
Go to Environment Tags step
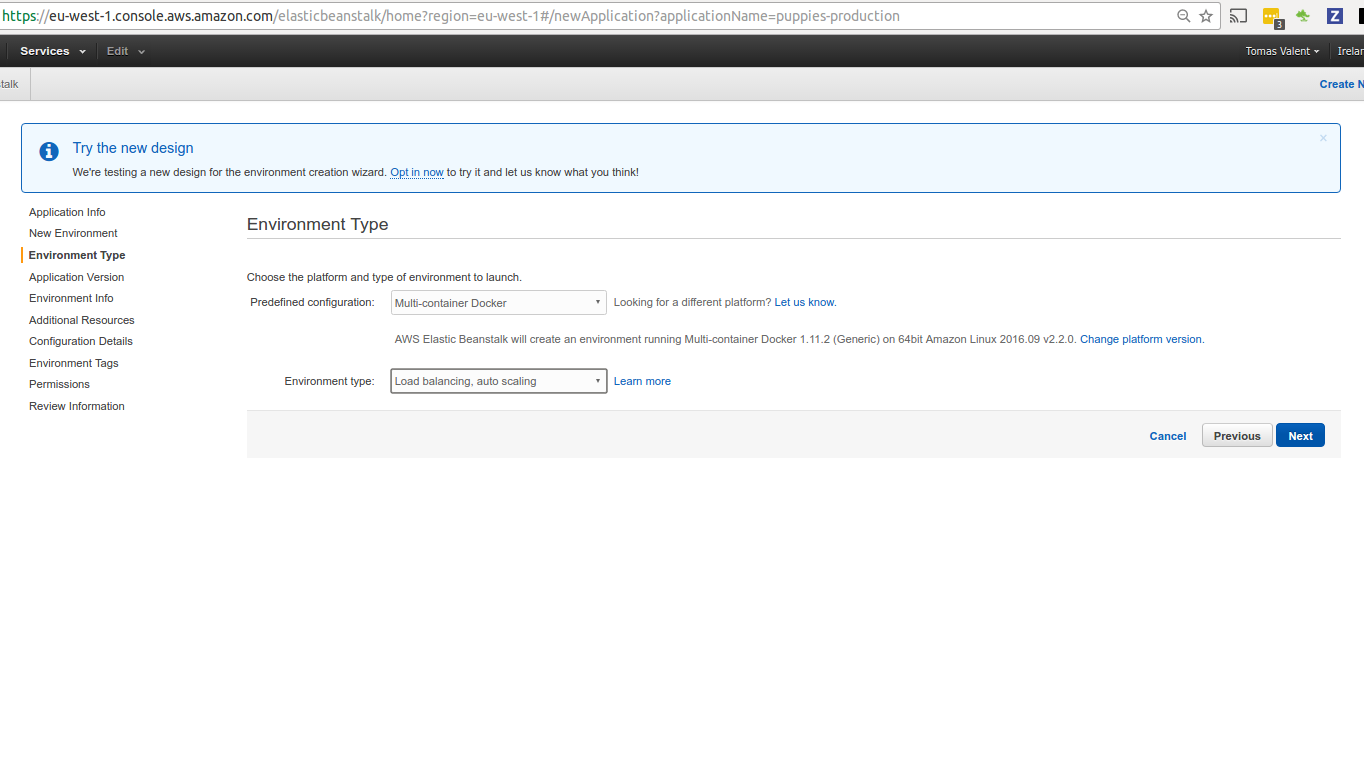pyautogui.click(x=73, y=363)
